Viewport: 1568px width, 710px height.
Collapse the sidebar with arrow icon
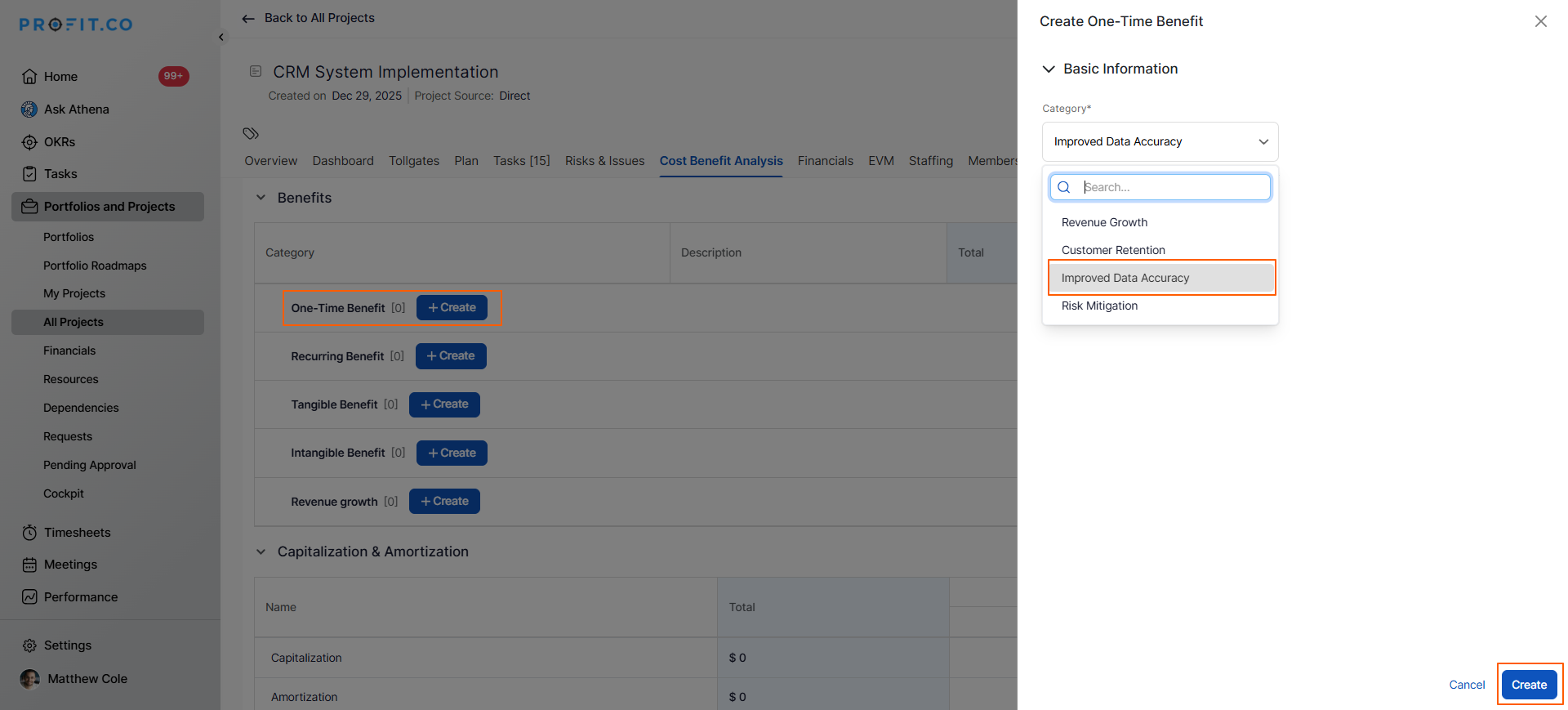221,38
